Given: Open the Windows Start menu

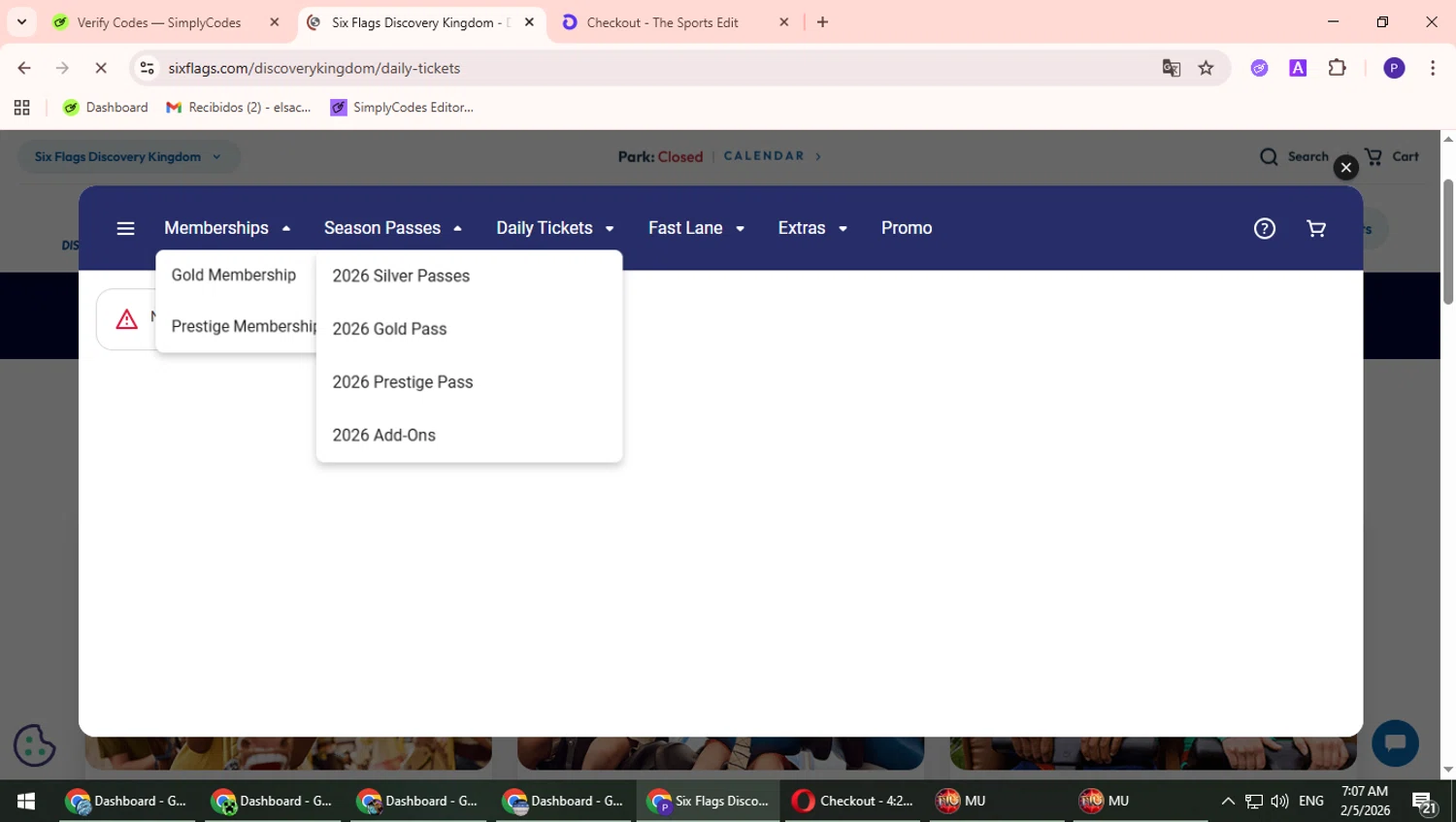Looking at the screenshot, I should (26, 801).
